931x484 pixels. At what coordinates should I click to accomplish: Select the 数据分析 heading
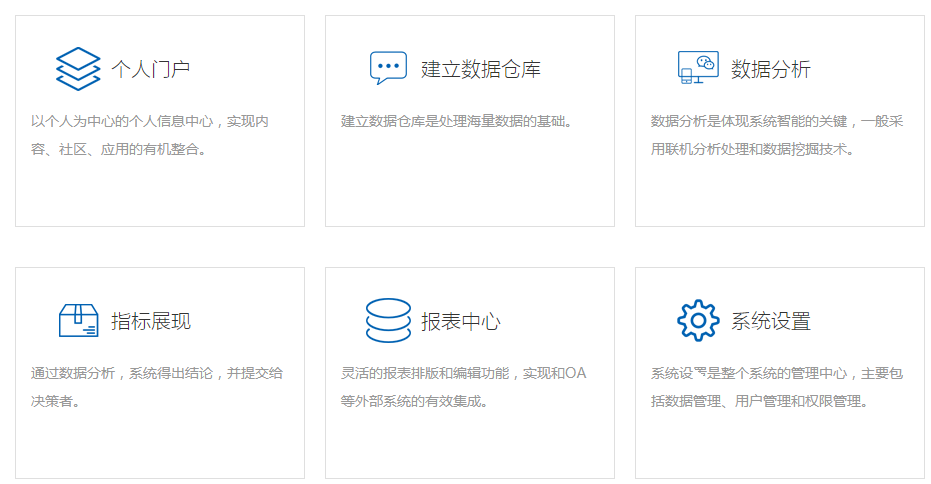click(x=770, y=69)
